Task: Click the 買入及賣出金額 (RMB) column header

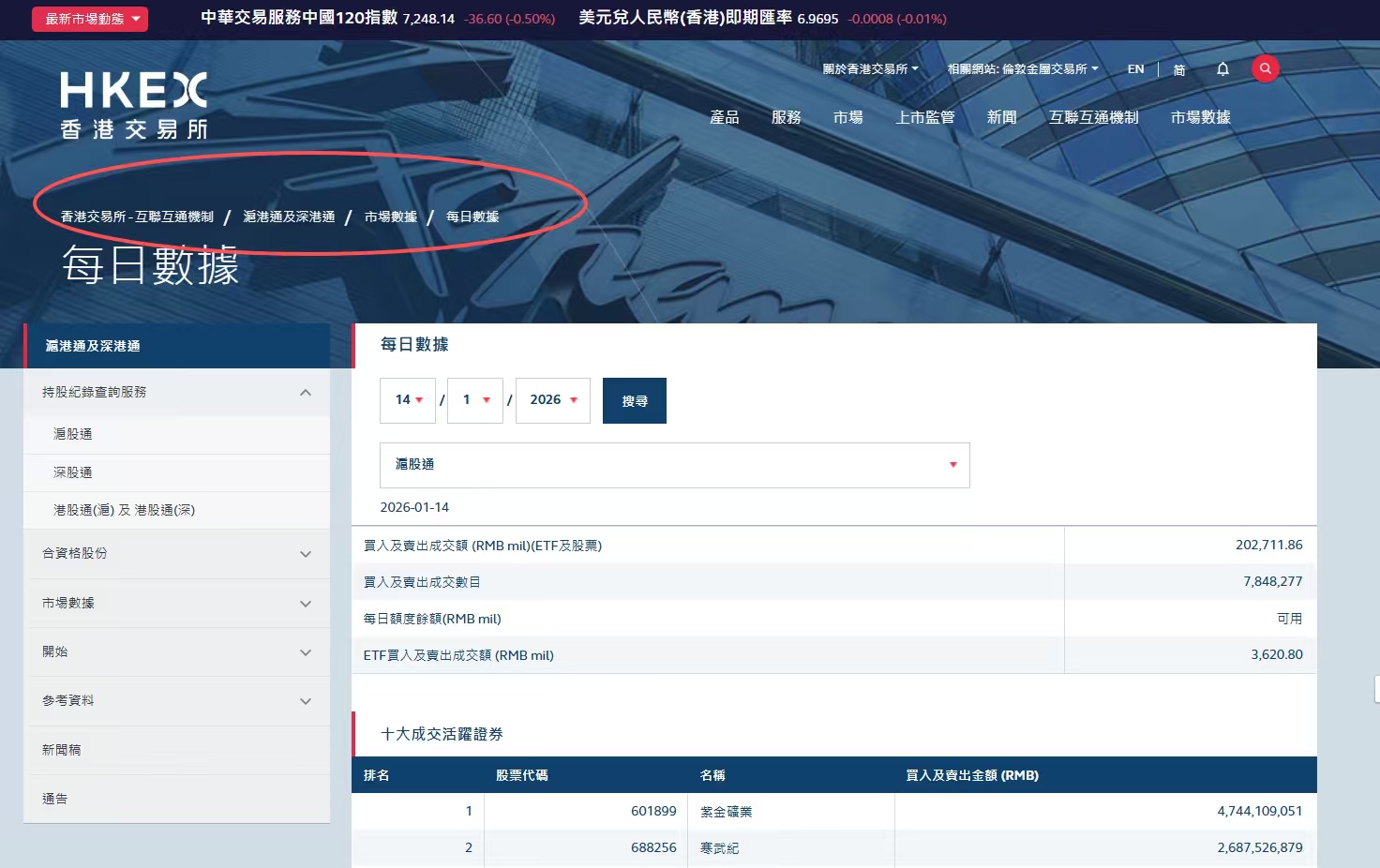Action: click(x=972, y=775)
